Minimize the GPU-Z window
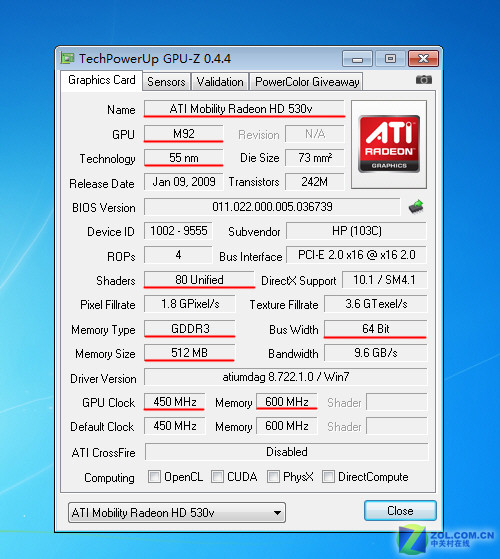This screenshot has height=559, width=500. tap(357, 59)
